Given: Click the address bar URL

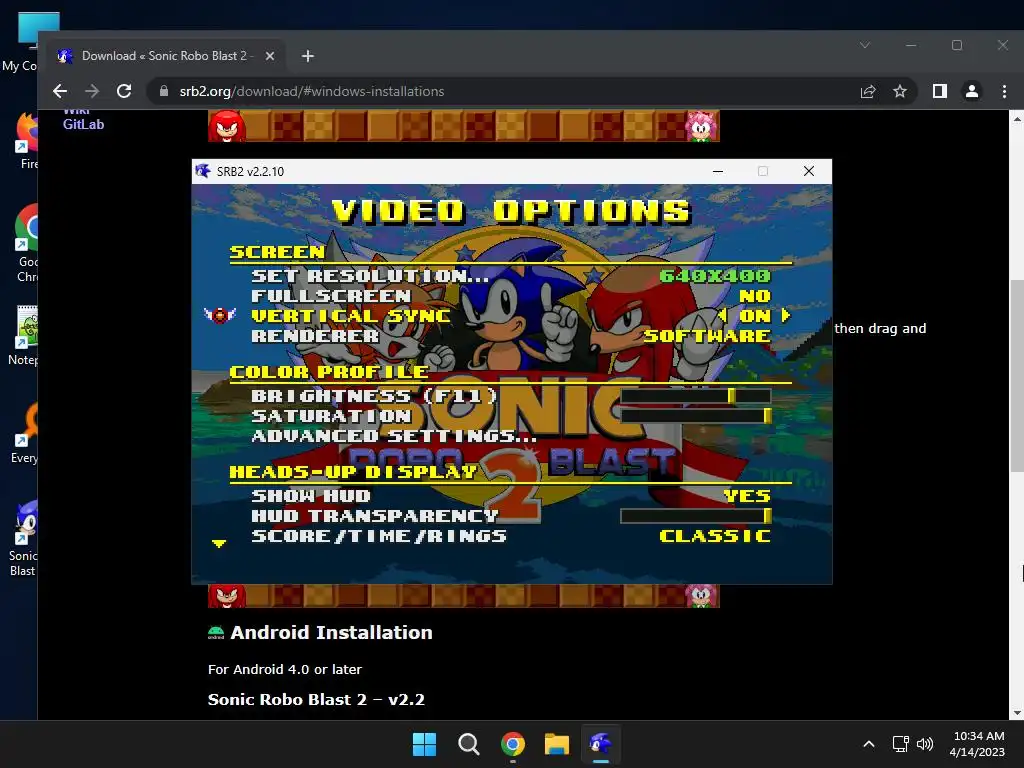Looking at the screenshot, I should (x=312, y=91).
